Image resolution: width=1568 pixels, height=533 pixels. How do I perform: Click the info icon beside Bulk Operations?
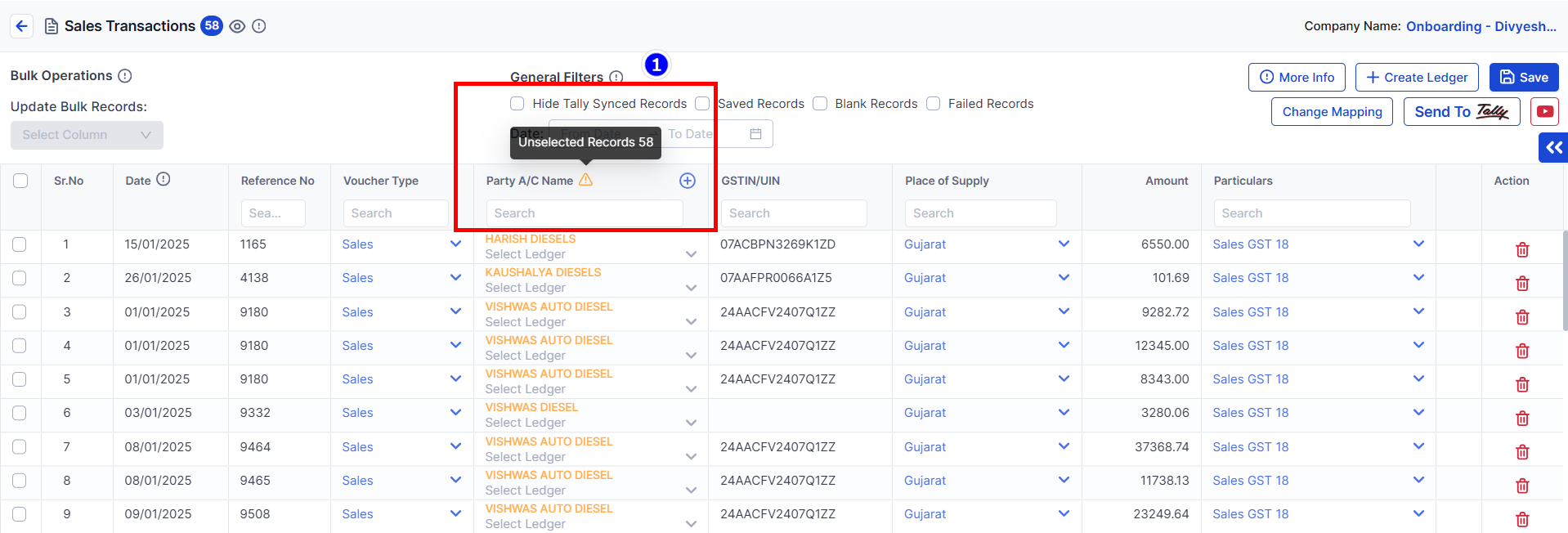click(125, 76)
